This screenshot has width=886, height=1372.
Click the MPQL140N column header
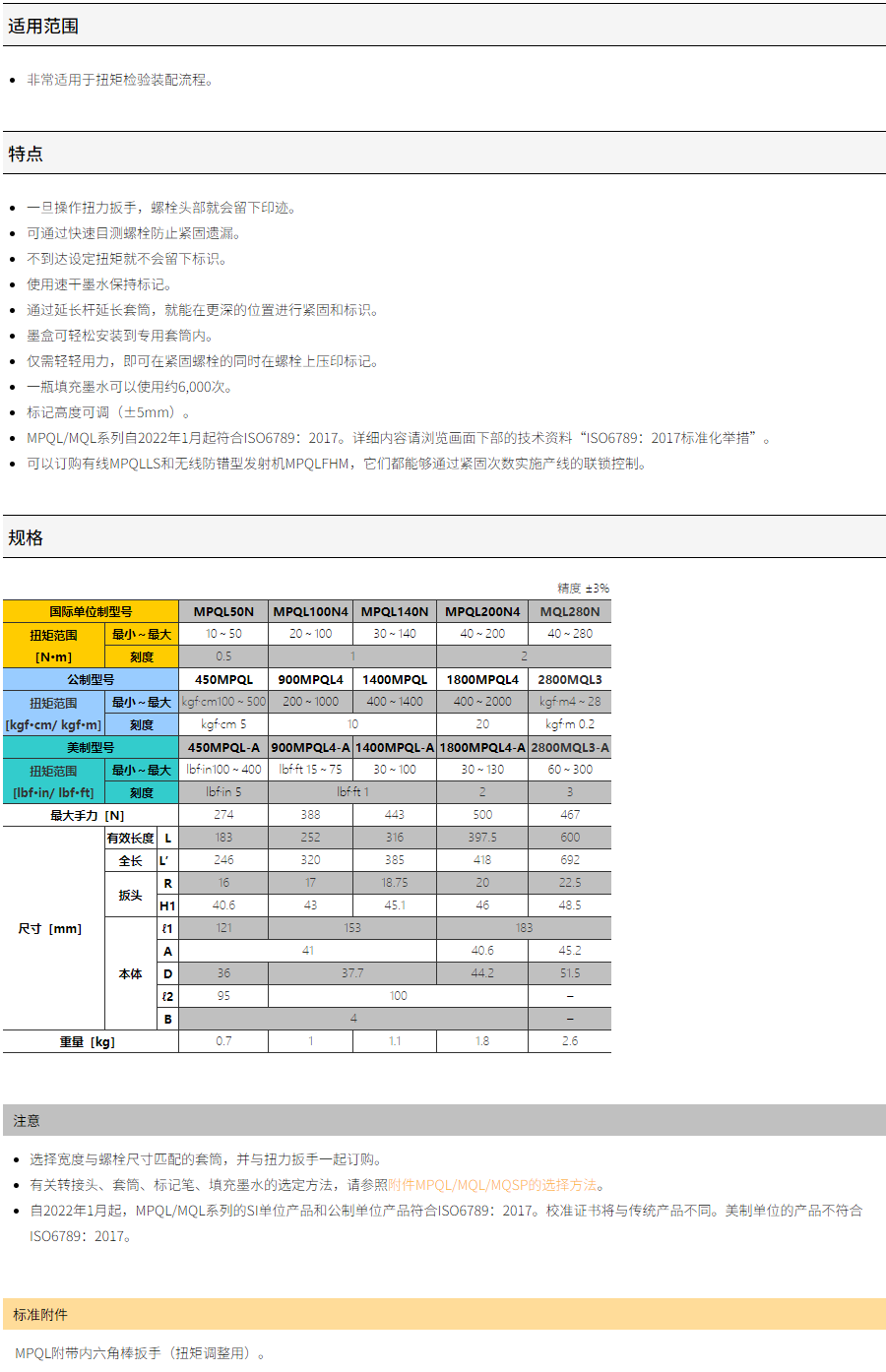[x=395, y=611]
